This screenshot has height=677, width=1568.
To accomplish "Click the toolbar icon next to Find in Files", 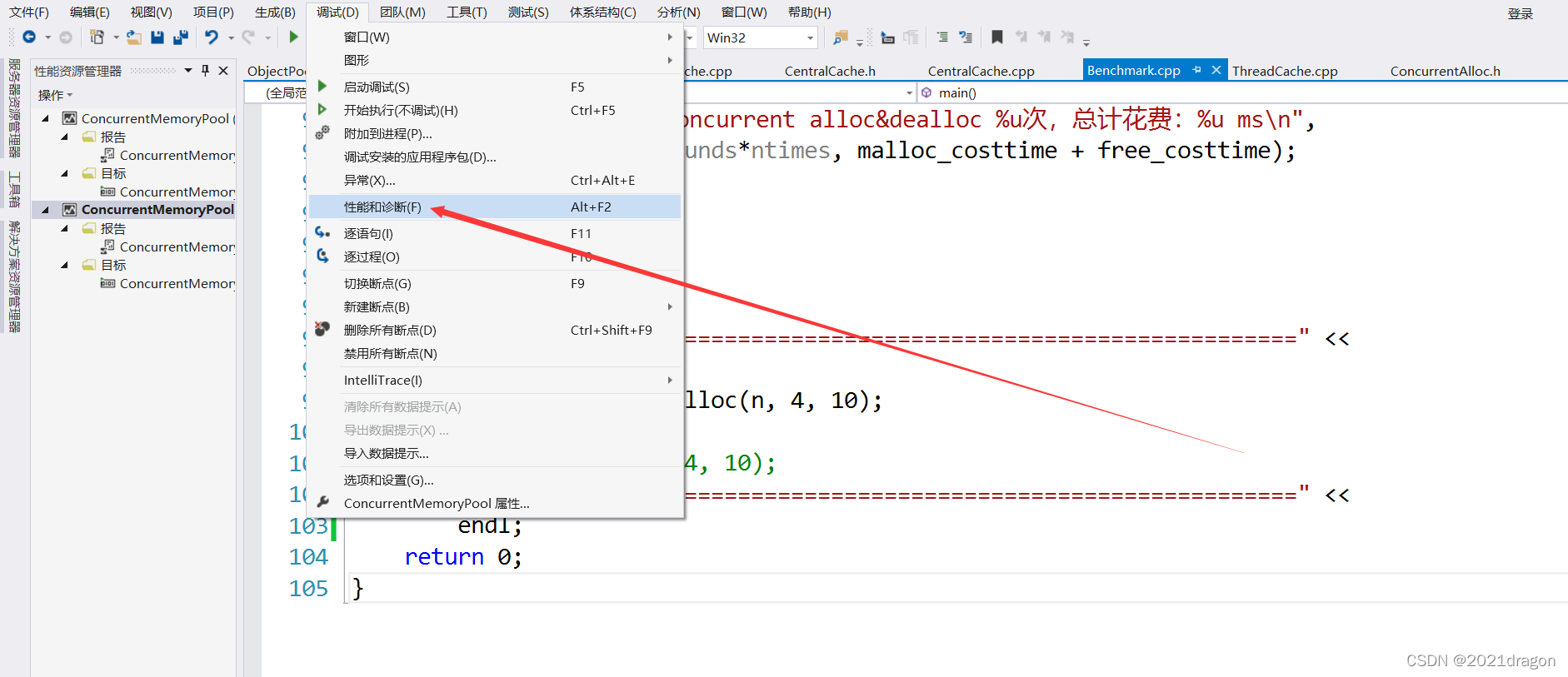I will click(887, 37).
